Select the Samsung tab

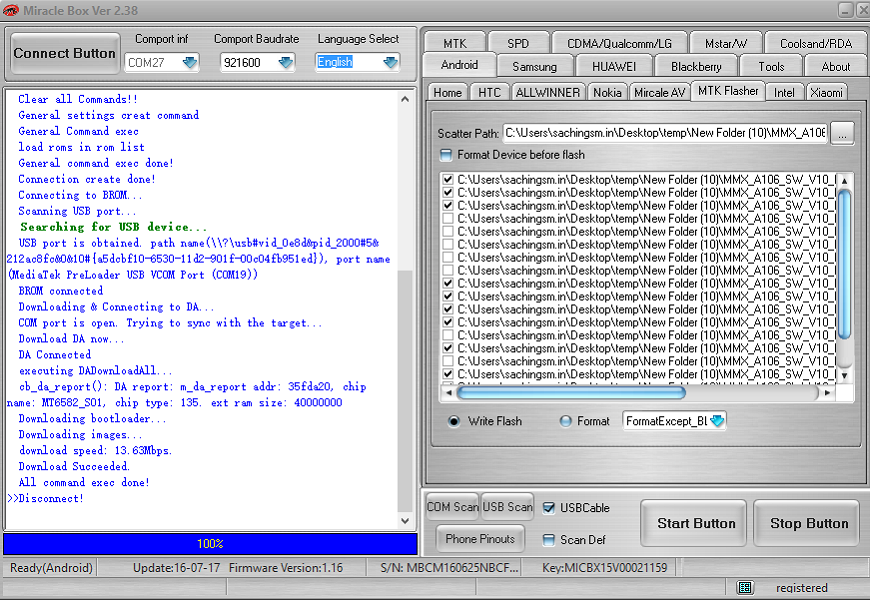tap(534, 67)
